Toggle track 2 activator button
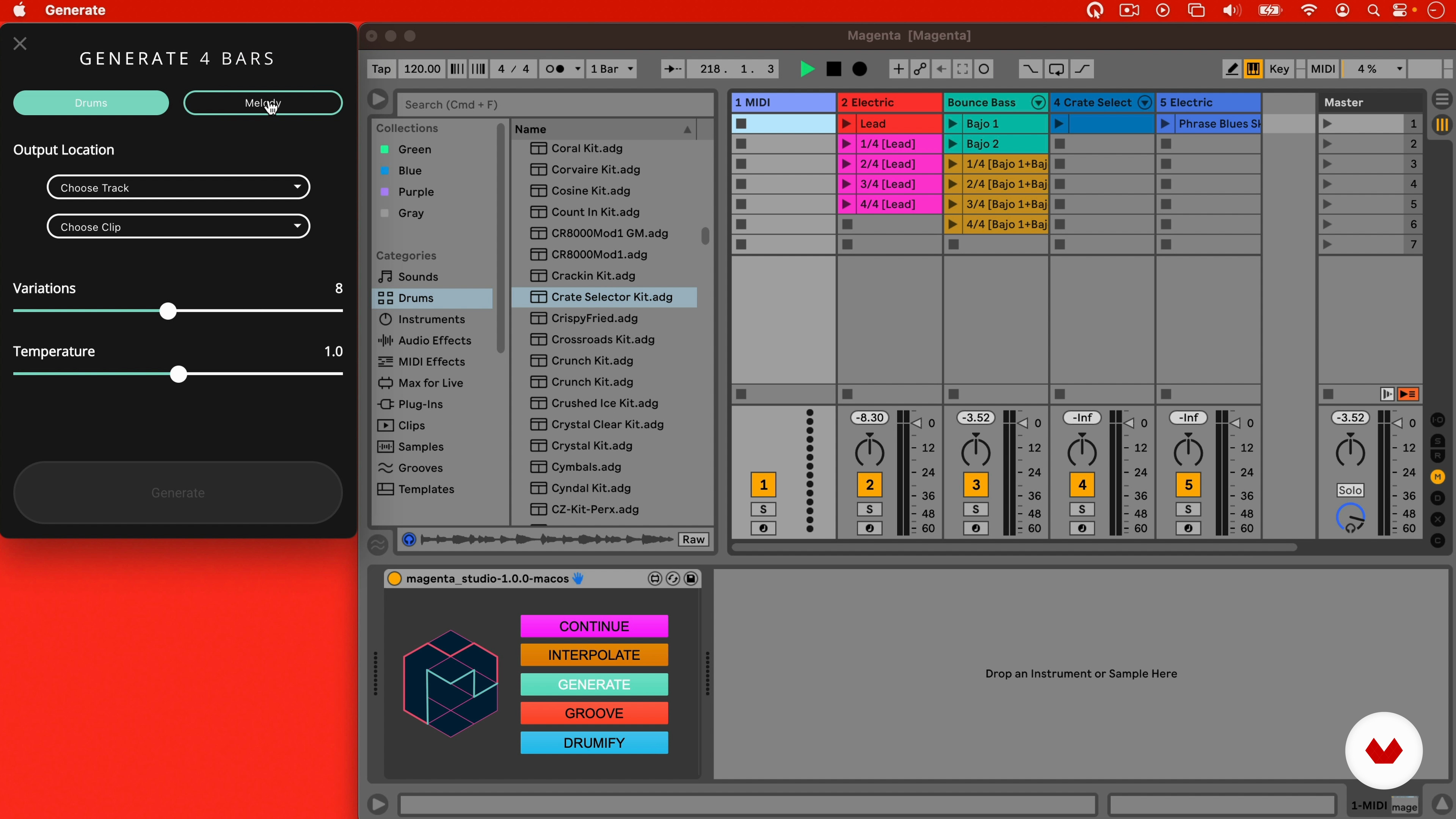The height and width of the screenshot is (819, 1456). pyautogui.click(x=869, y=485)
